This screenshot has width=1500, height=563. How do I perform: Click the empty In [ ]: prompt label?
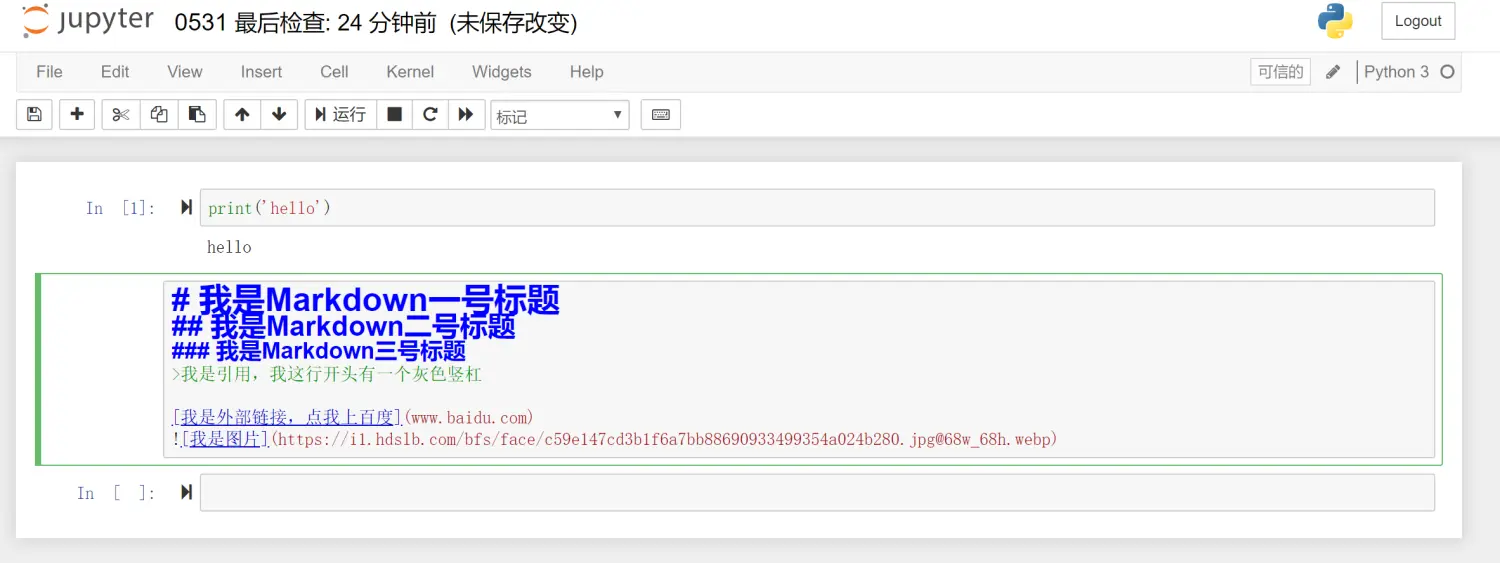click(116, 493)
